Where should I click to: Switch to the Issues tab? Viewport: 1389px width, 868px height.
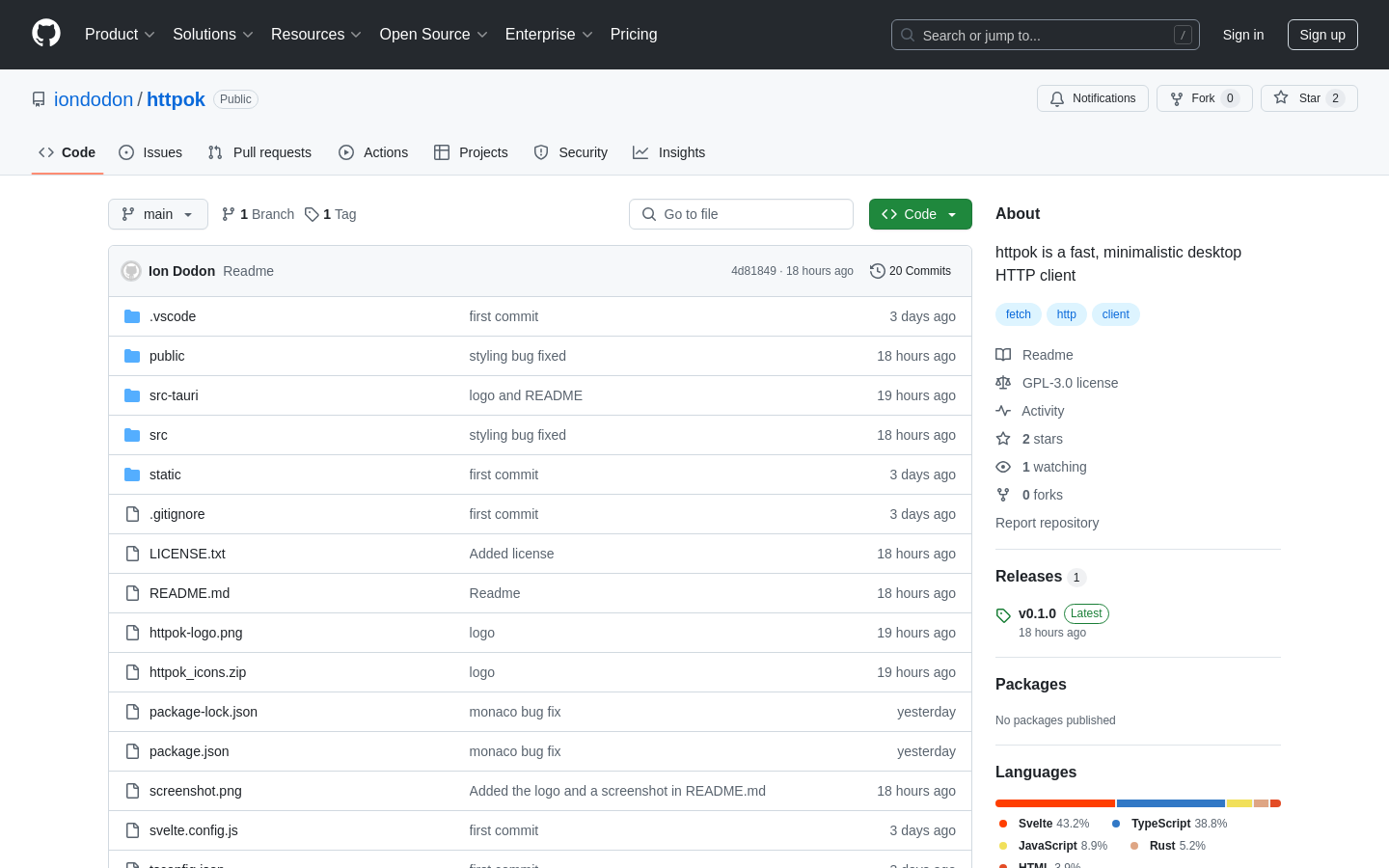click(x=150, y=152)
